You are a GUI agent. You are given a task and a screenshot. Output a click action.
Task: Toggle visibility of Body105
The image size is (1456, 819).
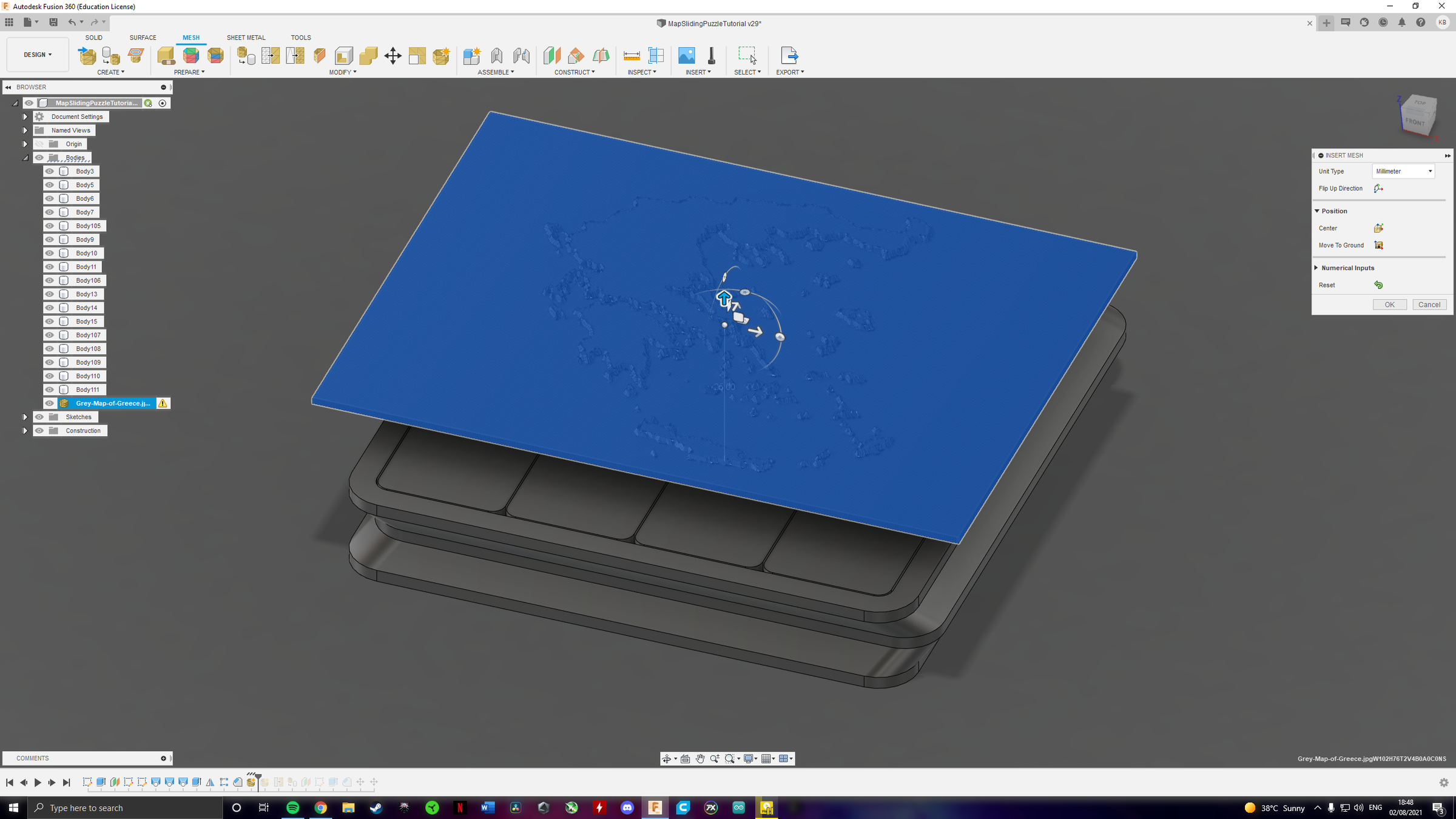[x=49, y=226]
